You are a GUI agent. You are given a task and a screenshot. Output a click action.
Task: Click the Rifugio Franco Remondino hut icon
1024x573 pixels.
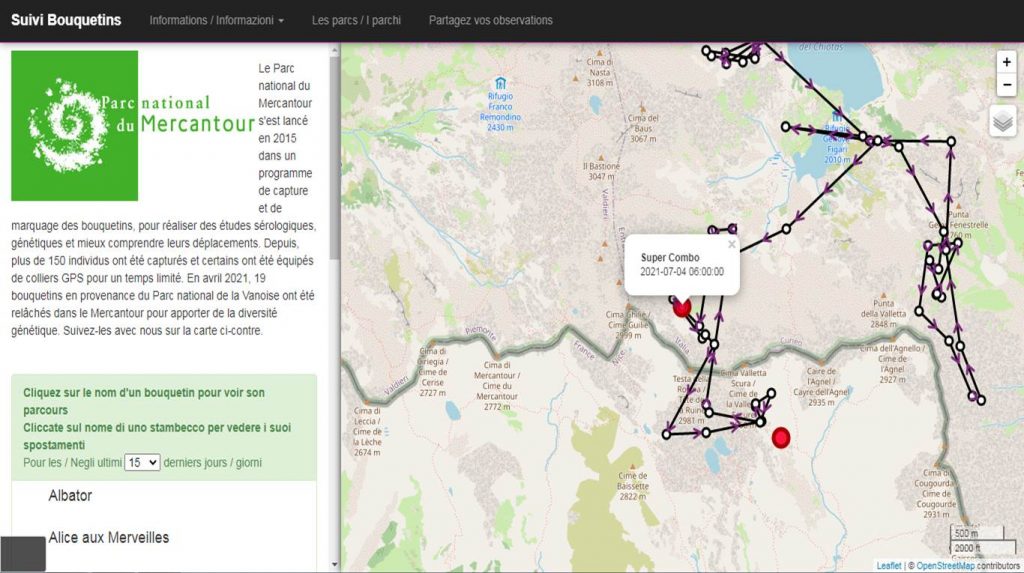click(x=499, y=83)
